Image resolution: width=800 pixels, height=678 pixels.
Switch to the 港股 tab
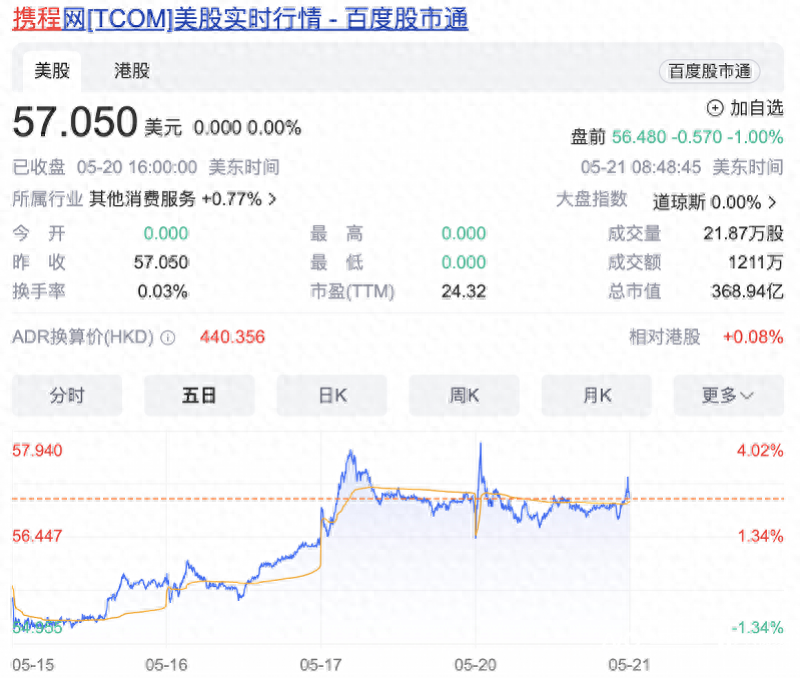pyautogui.click(x=132, y=71)
